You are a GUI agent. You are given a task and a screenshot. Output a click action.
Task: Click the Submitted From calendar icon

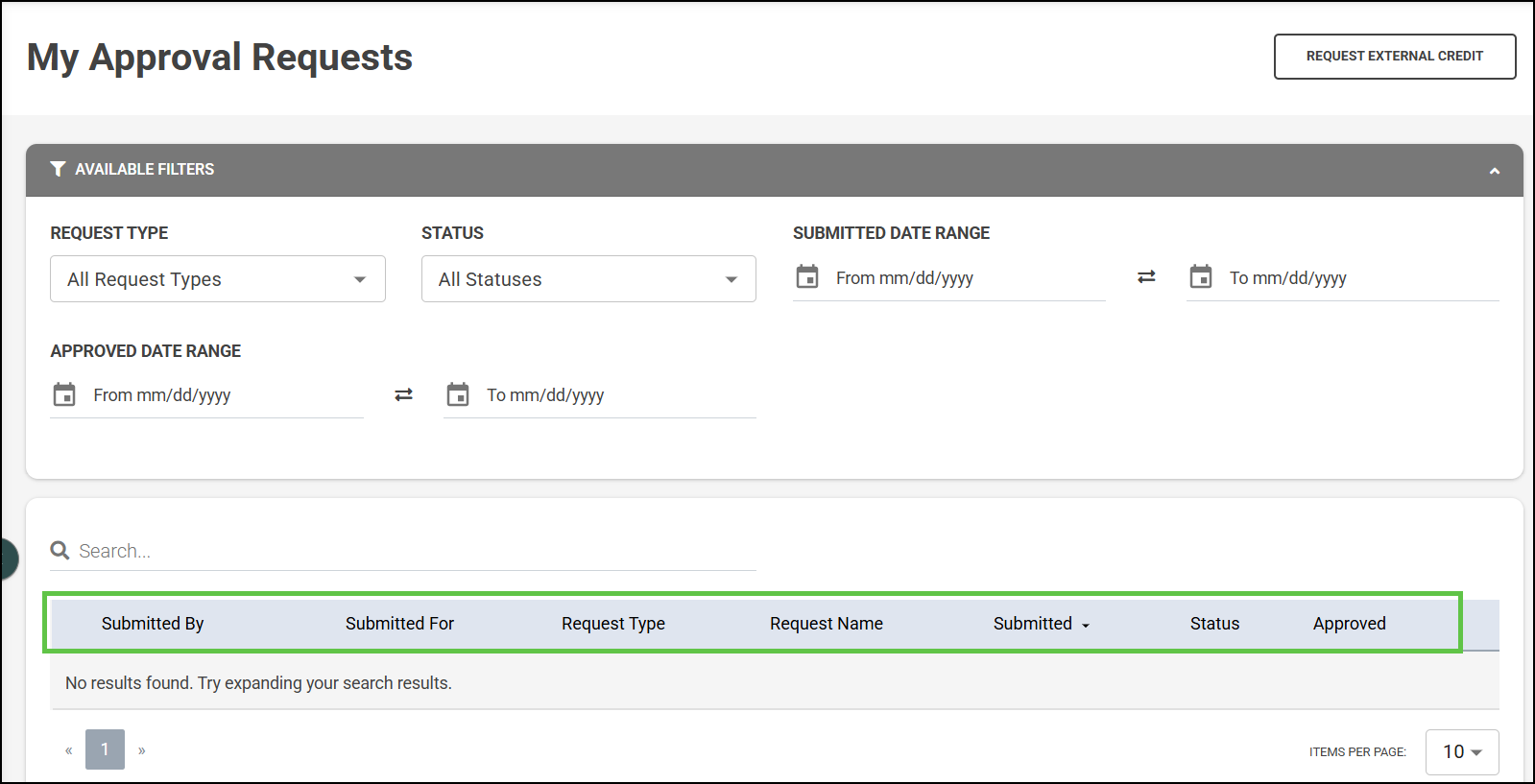pos(807,277)
